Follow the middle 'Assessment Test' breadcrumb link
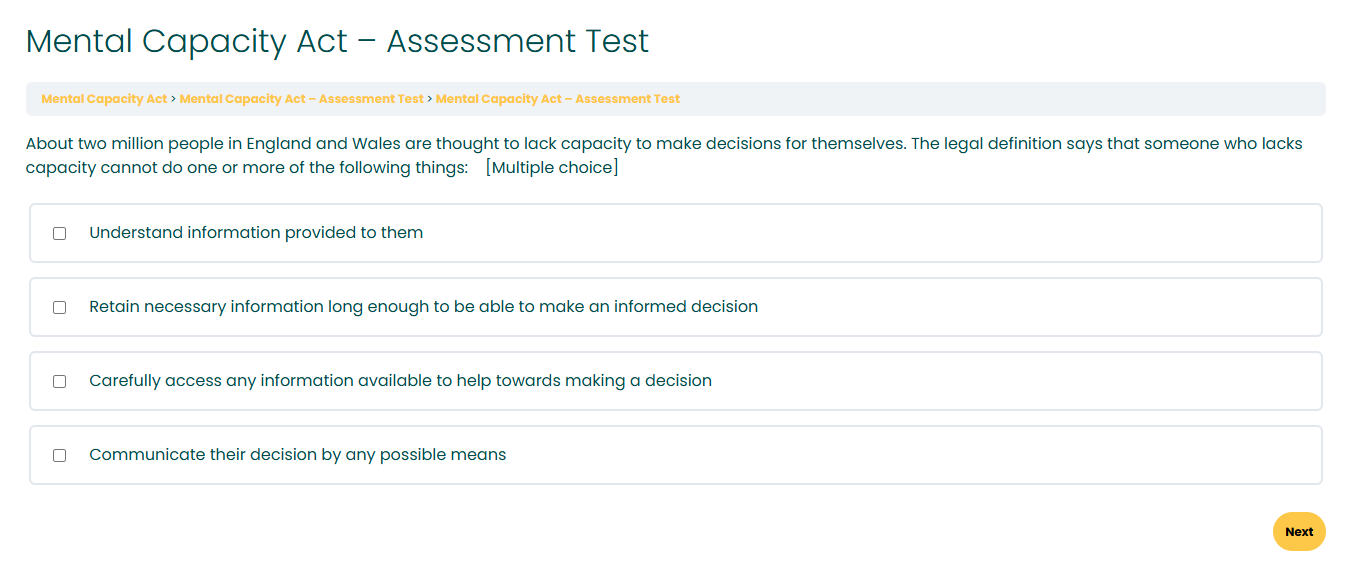Image resolution: width=1357 pixels, height=568 pixels. (302, 99)
